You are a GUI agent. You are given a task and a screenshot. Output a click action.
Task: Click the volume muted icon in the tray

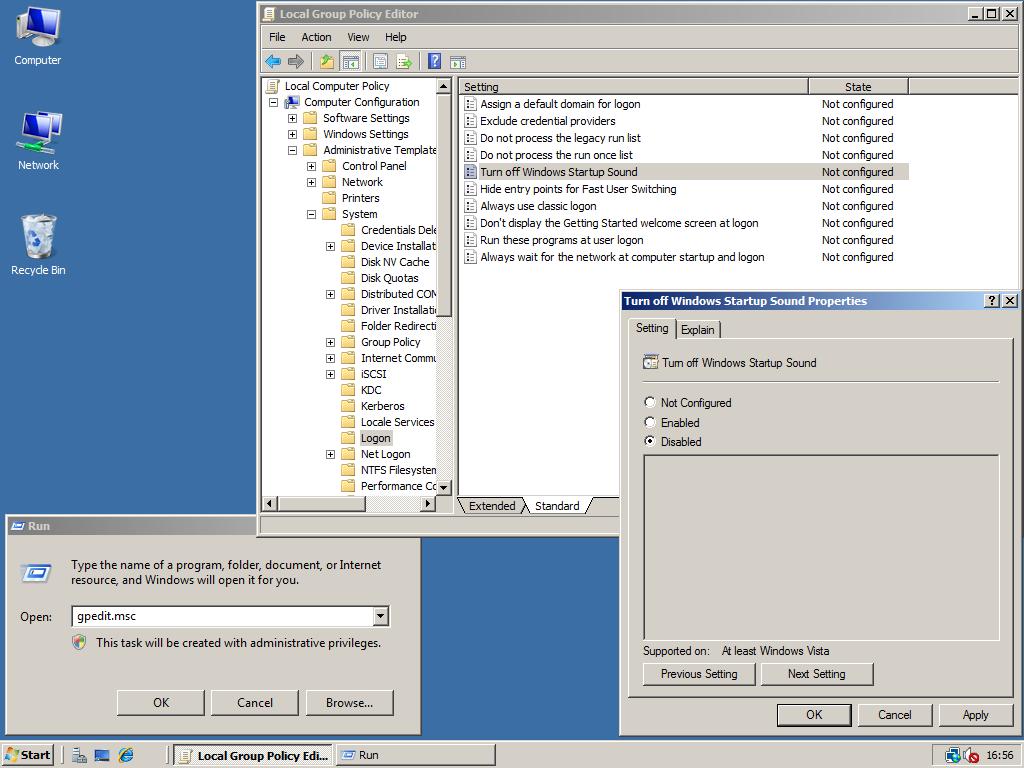coord(970,755)
